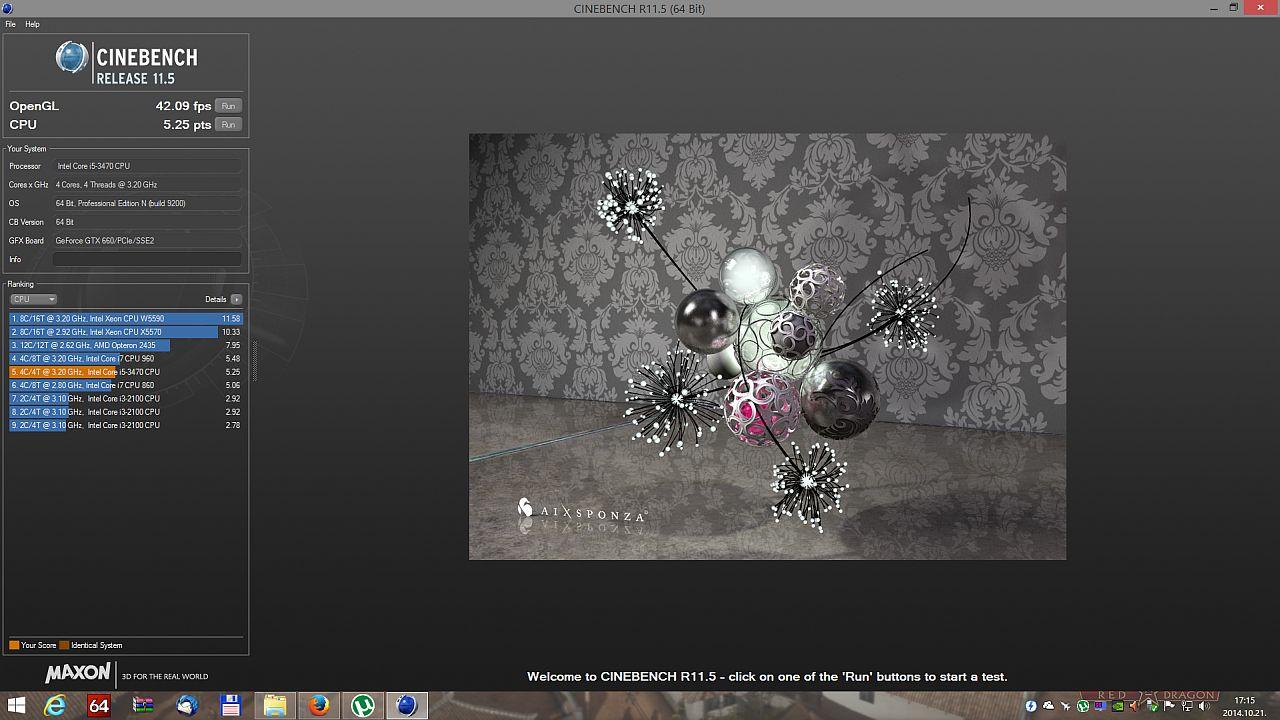This screenshot has height=720, width=1280.
Task: Run the CPU benchmark
Action: tap(229, 125)
